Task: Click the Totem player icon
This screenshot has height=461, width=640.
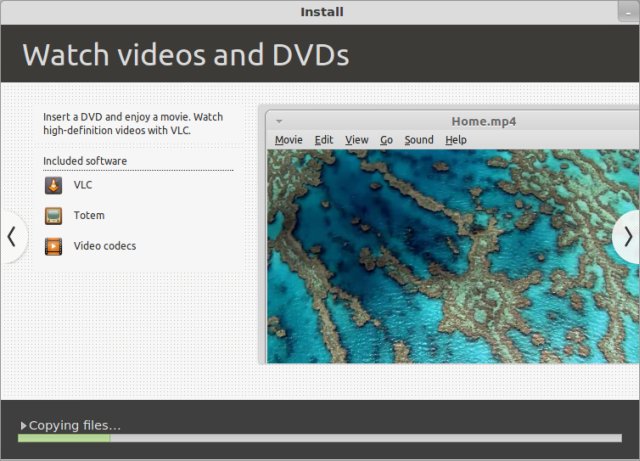Action: point(53,215)
